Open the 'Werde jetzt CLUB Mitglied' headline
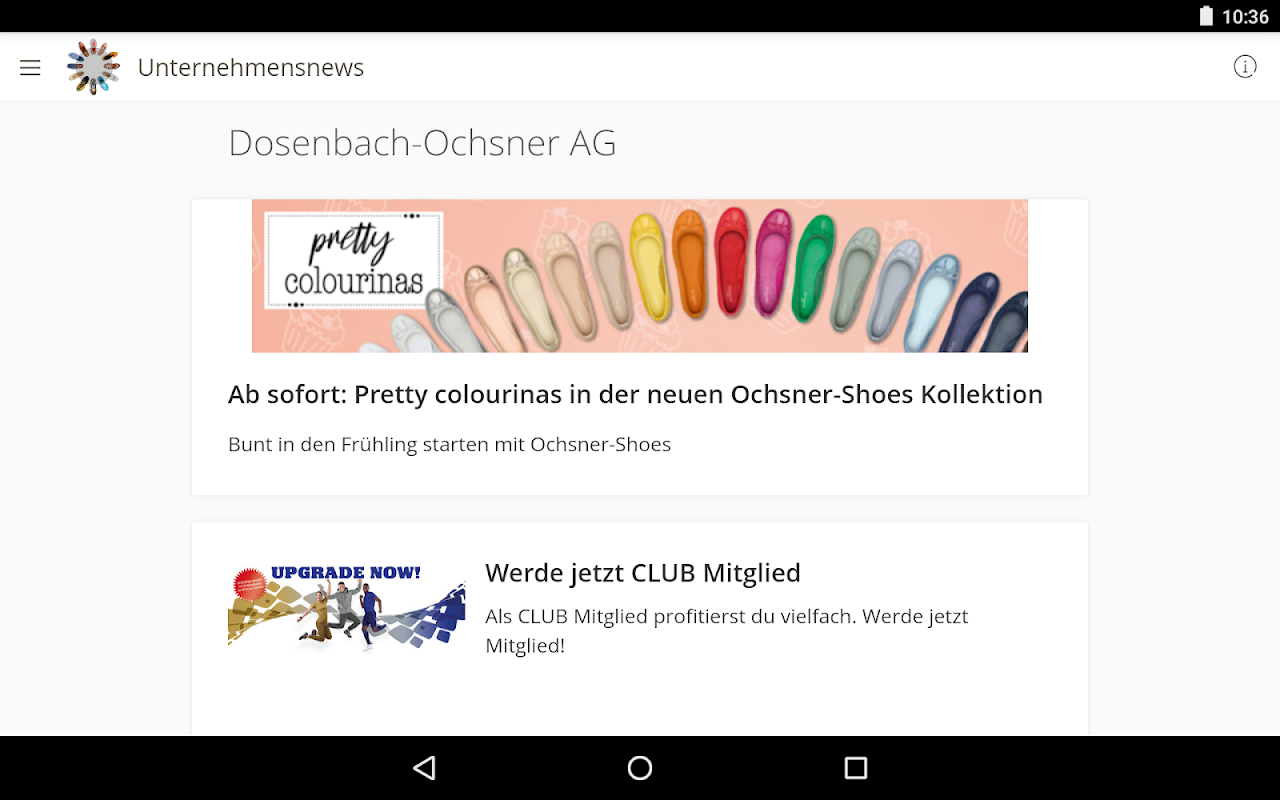The image size is (1280, 800). point(643,573)
